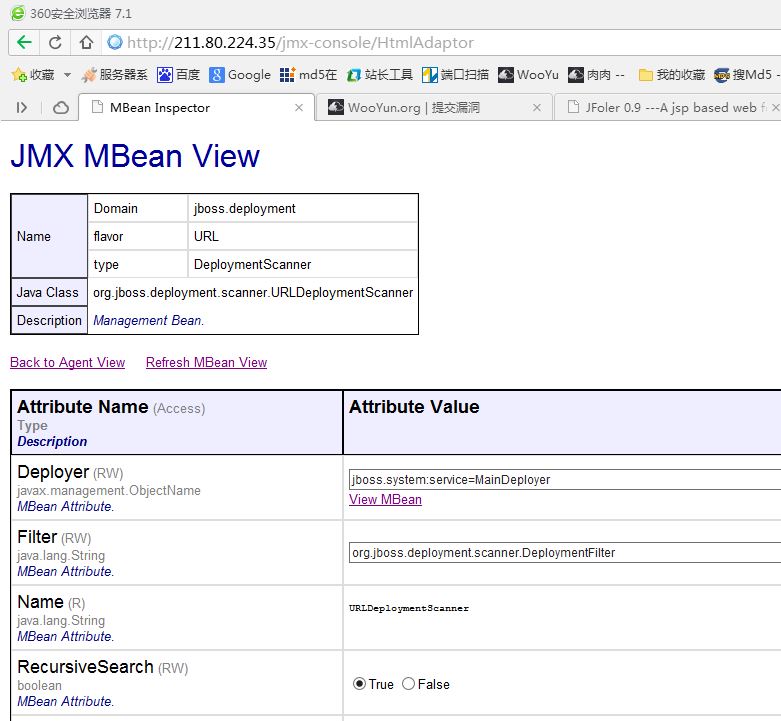
Task: Click the cloud sync icon
Action: pos(61,108)
